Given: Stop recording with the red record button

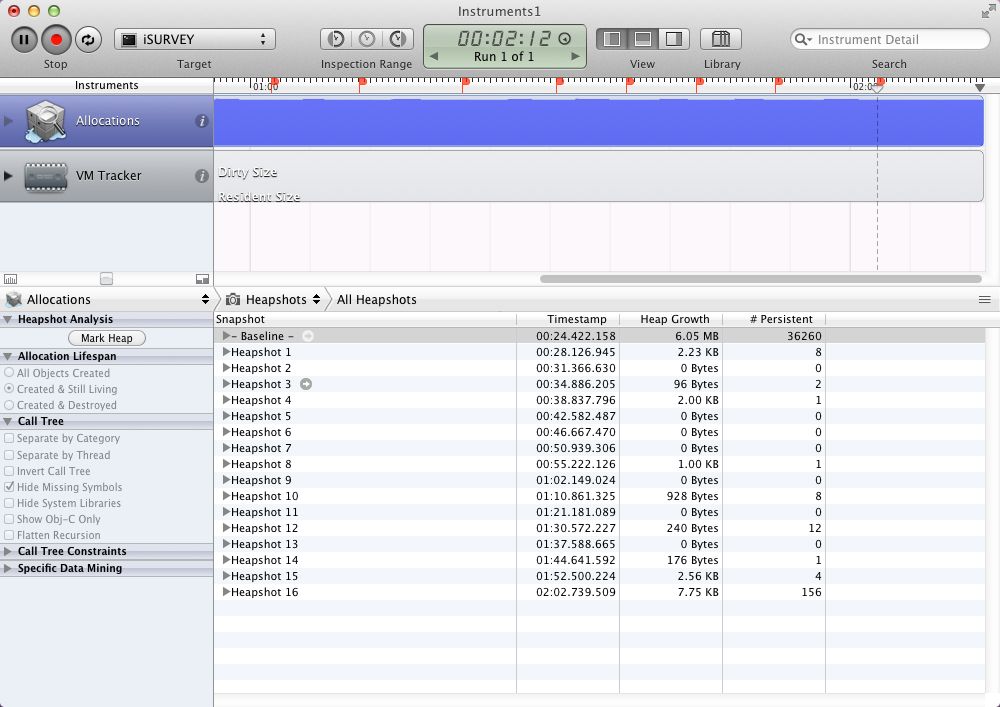Looking at the screenshot, I should pos(56,40).
